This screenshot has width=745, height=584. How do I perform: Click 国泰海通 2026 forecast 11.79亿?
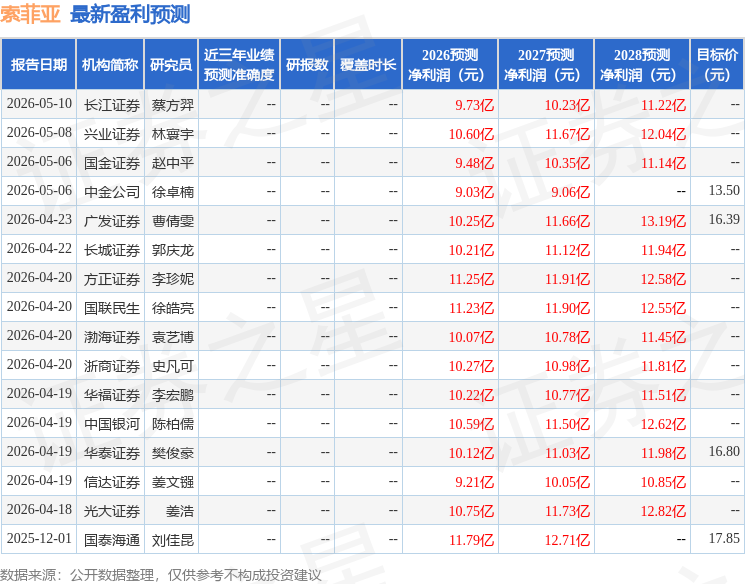click(471, 540)
